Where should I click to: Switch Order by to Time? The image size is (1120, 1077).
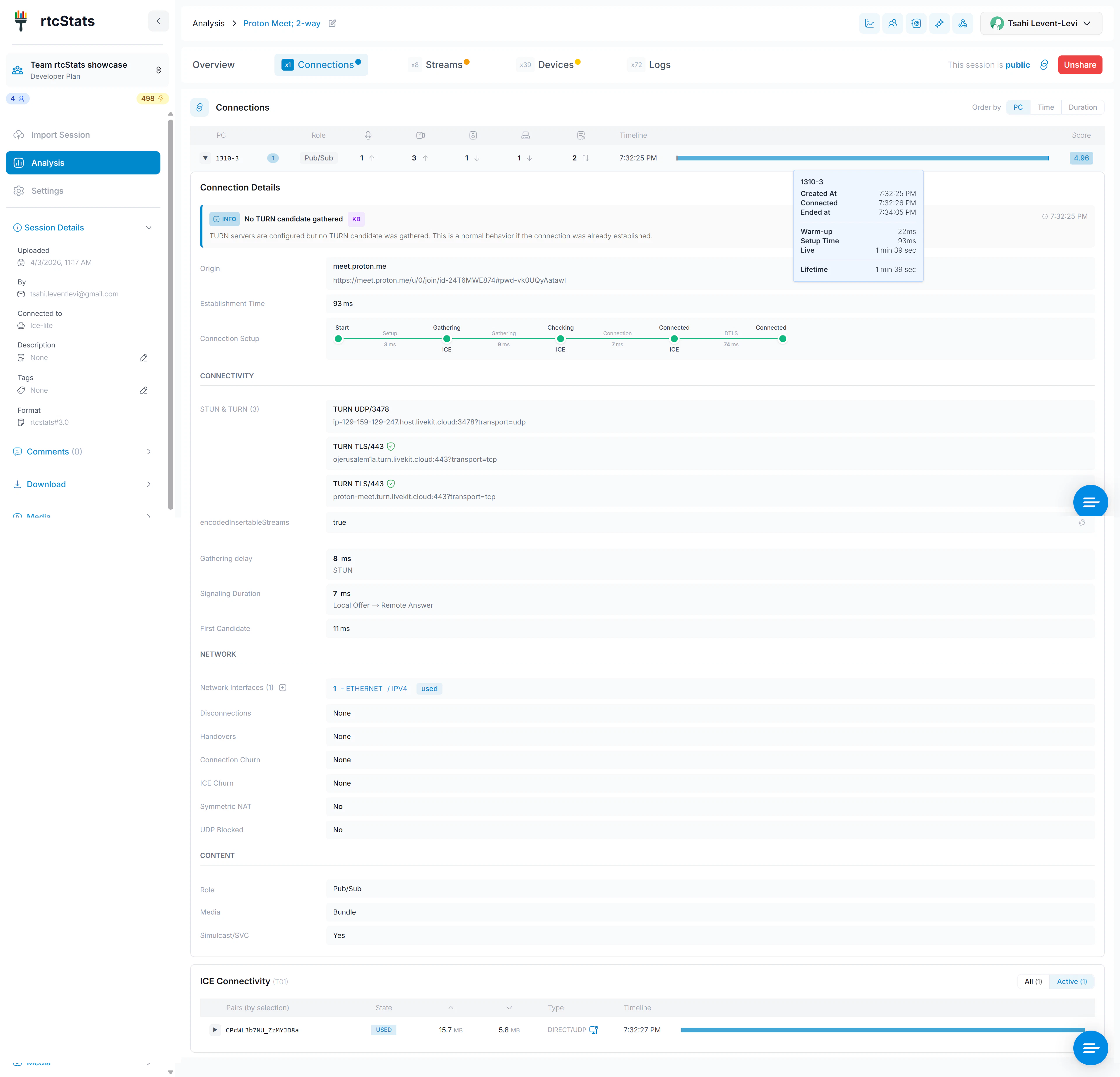click(1046, 107)
